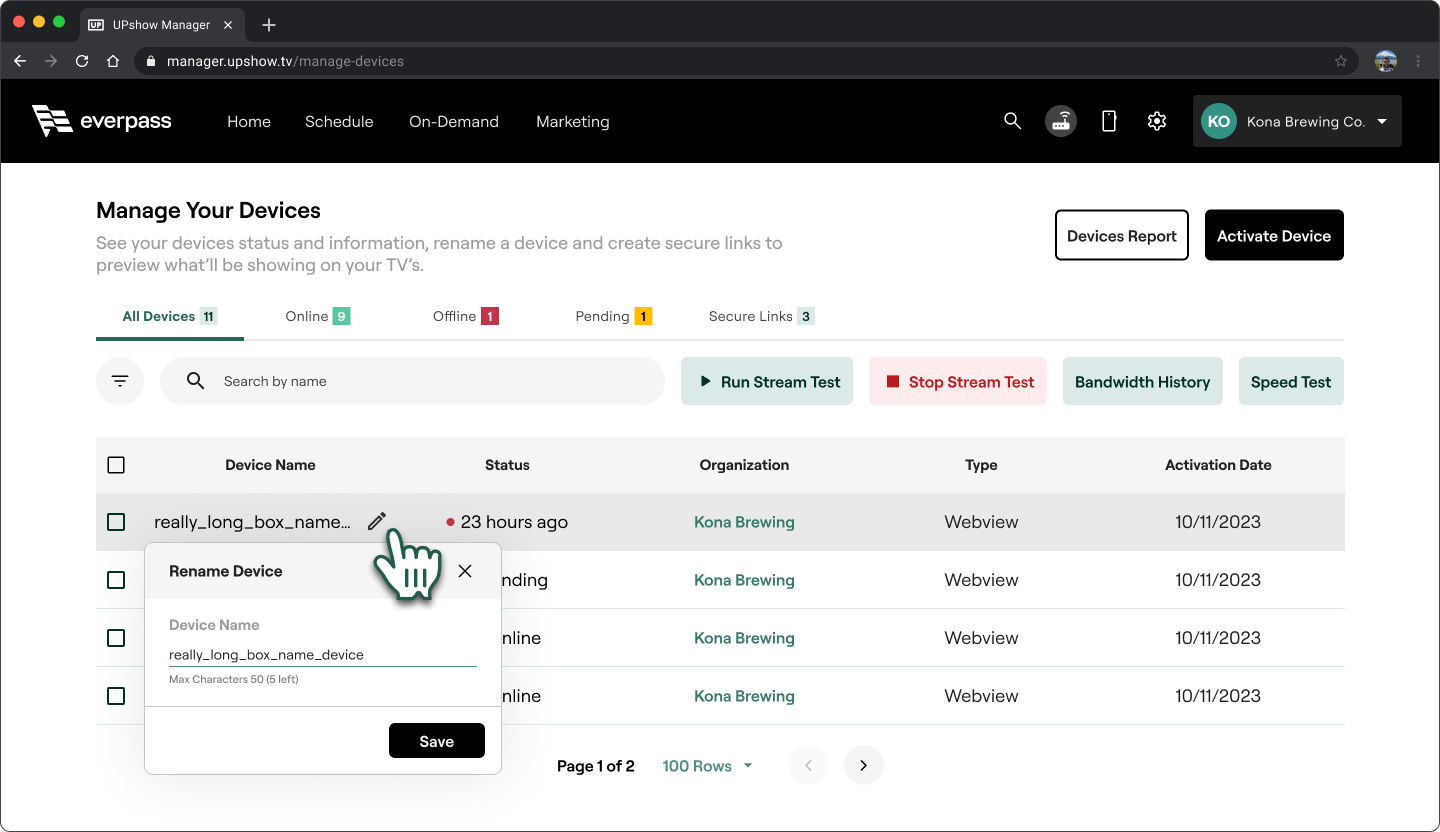
Task: Save the renamed device
Action: [x=437, y=741]
